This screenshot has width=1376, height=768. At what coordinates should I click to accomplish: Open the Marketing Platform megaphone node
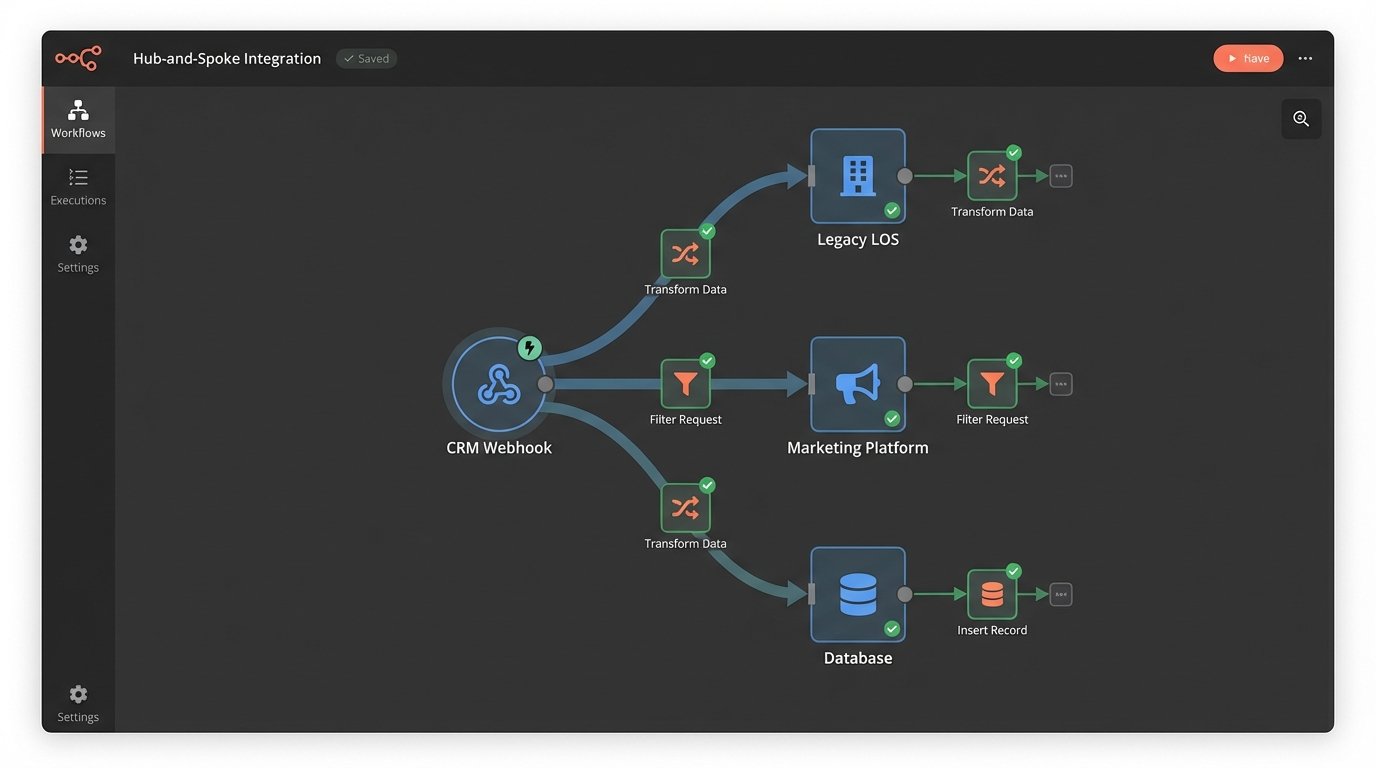857,383
